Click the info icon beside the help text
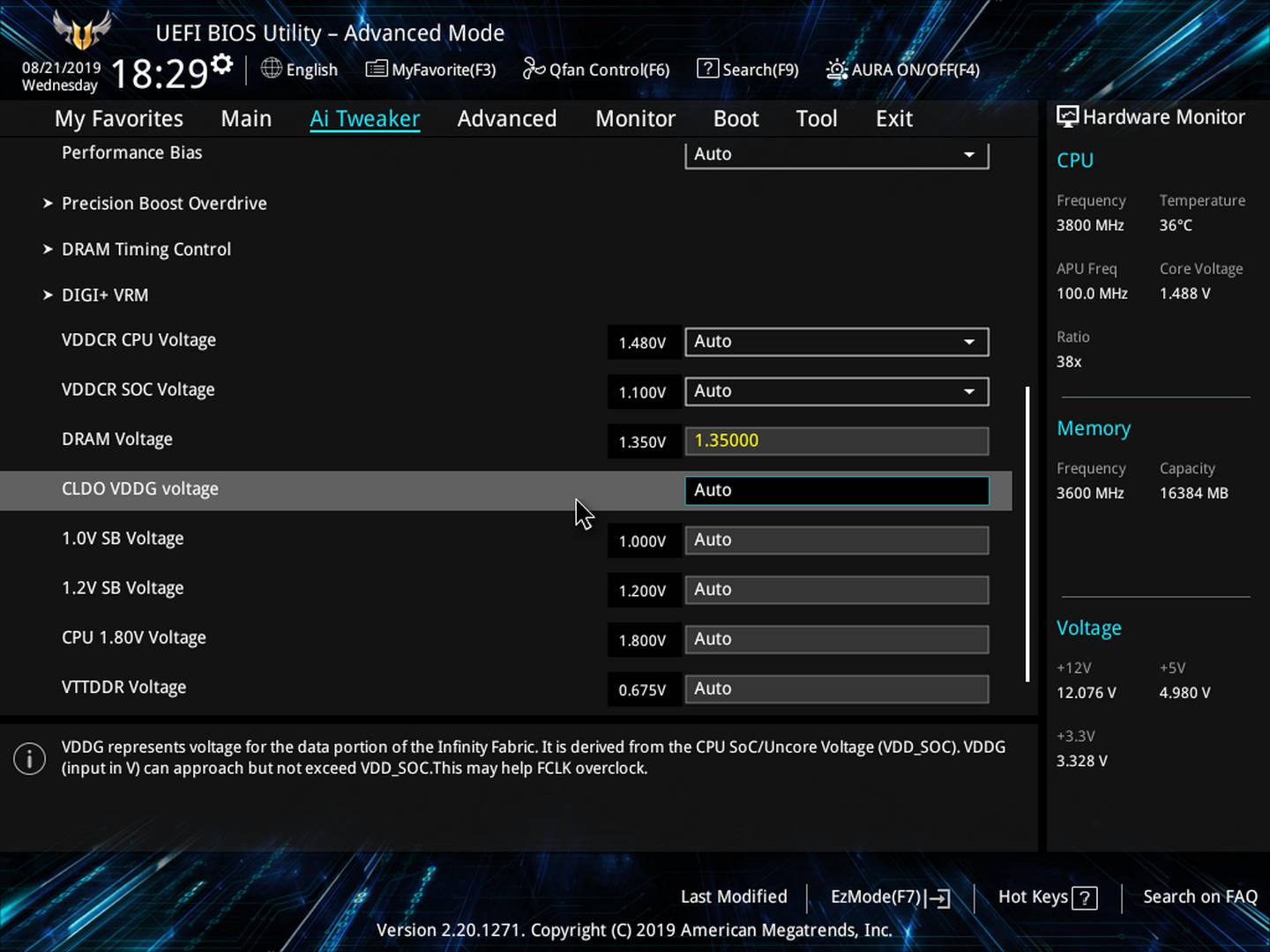The height and width of the screenshot is (952, 1270). pos(29,758)
